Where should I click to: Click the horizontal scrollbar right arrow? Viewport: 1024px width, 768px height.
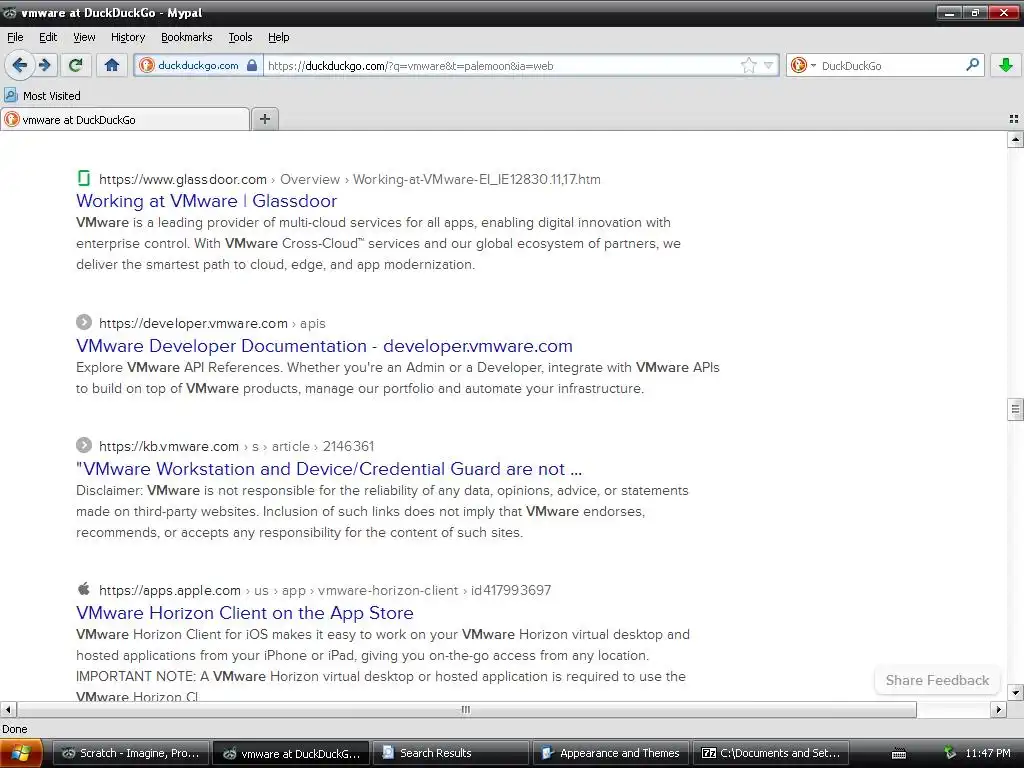pos(998,709)
